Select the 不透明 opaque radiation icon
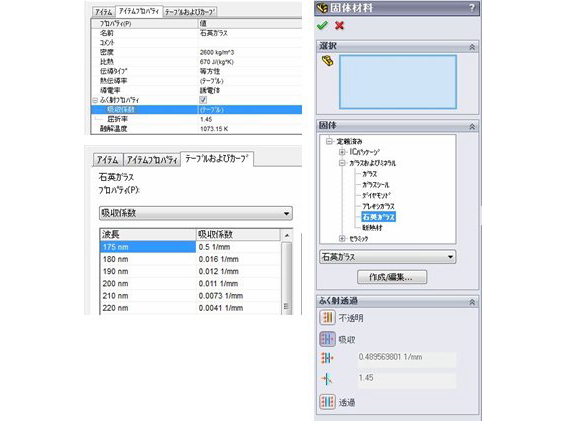568x421 pixels. tap(327, 318)
